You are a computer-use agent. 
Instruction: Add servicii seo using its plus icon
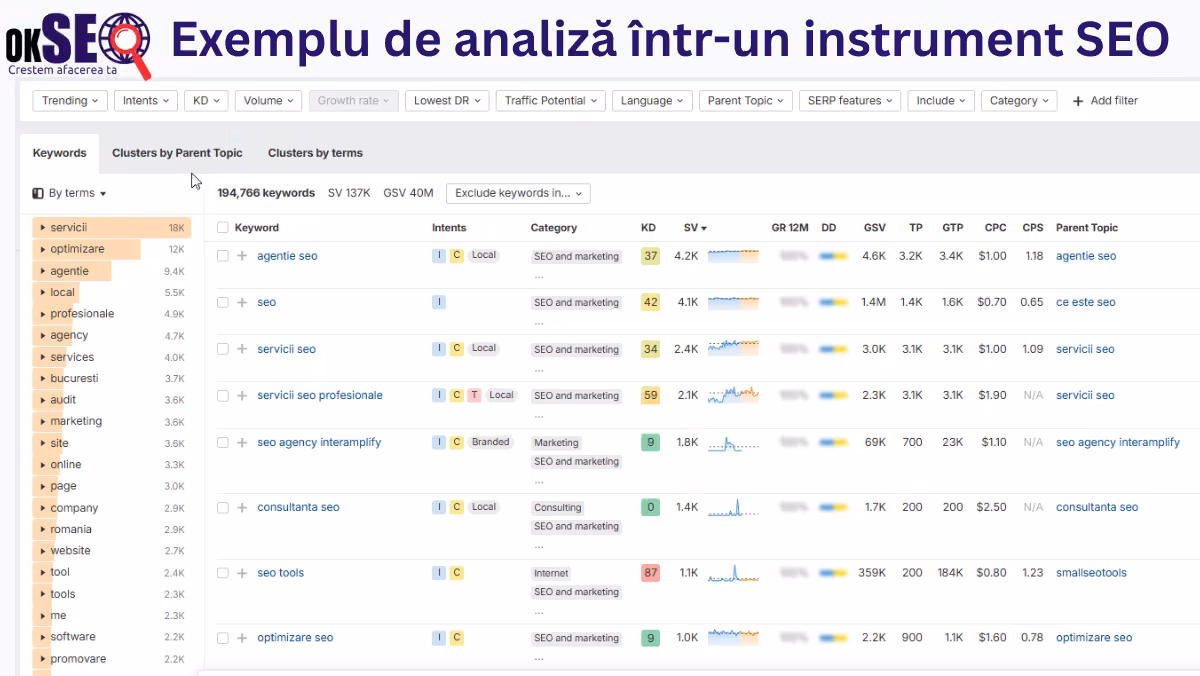point(242,349)
